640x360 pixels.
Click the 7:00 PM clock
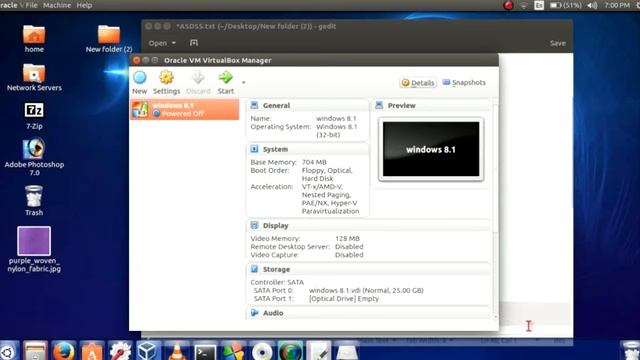click(617, 5)
